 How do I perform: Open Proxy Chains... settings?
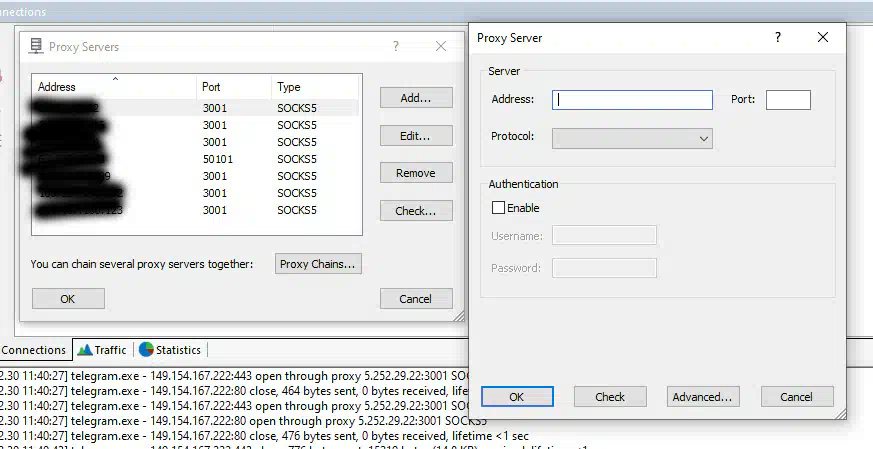(x=318, y=264)
